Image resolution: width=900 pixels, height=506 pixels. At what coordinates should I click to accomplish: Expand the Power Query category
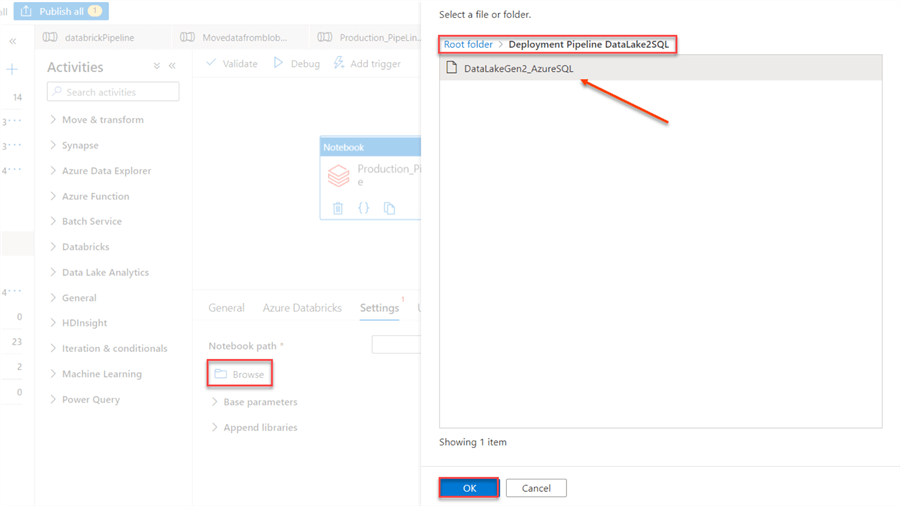click(x=91, y=399)
